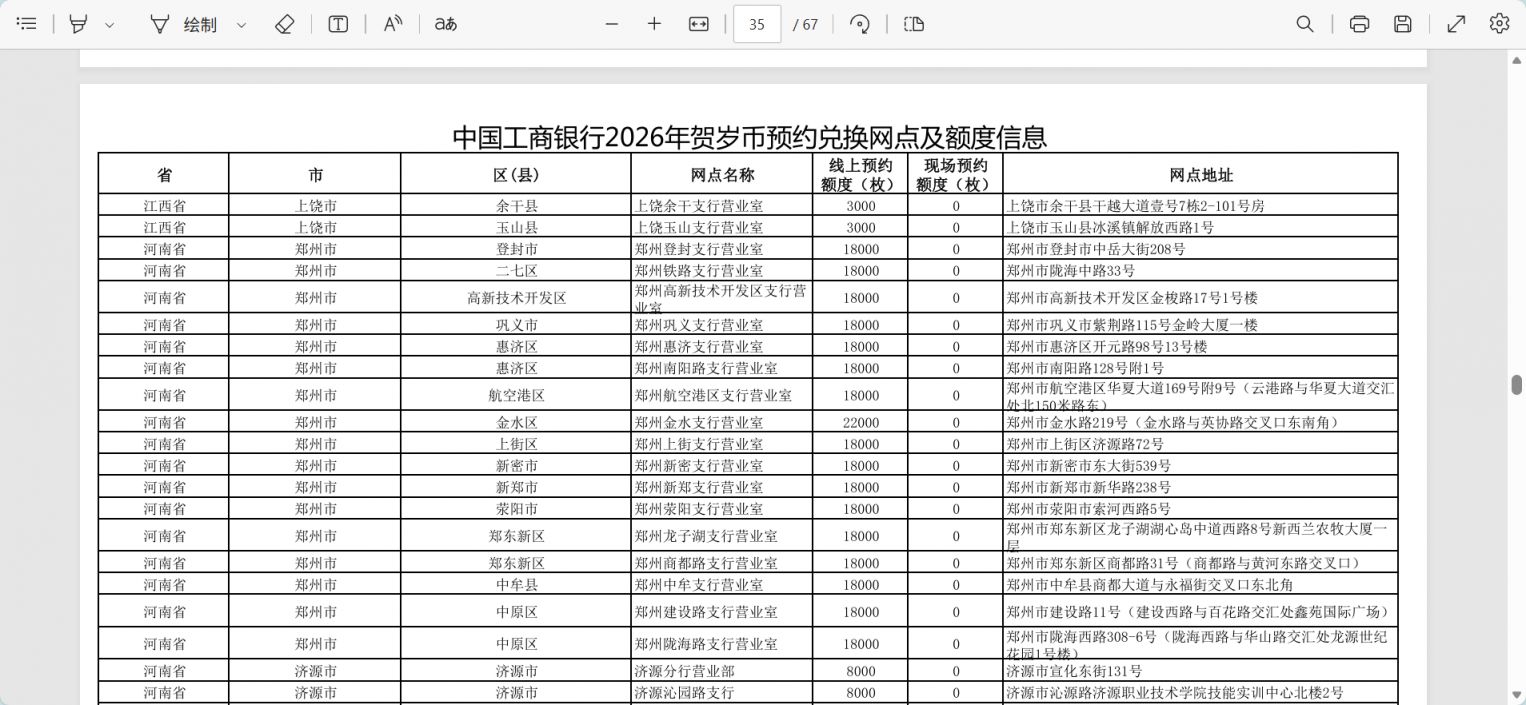Fit page to width
The height and width of the screenshot is (705, 1526).
pyautogui.click(x=698, y=24)
